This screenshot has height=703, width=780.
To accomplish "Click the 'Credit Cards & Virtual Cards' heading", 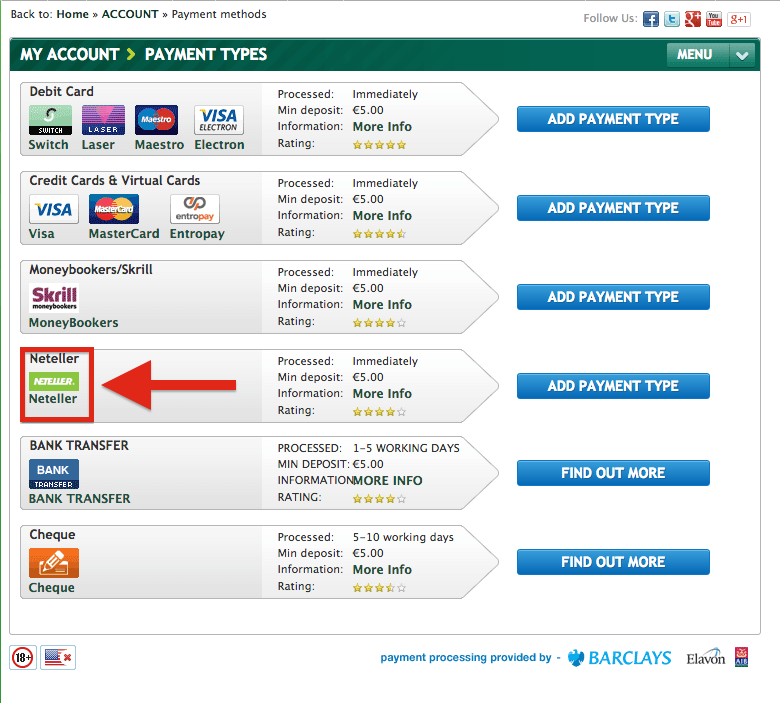I will point(115,181).
